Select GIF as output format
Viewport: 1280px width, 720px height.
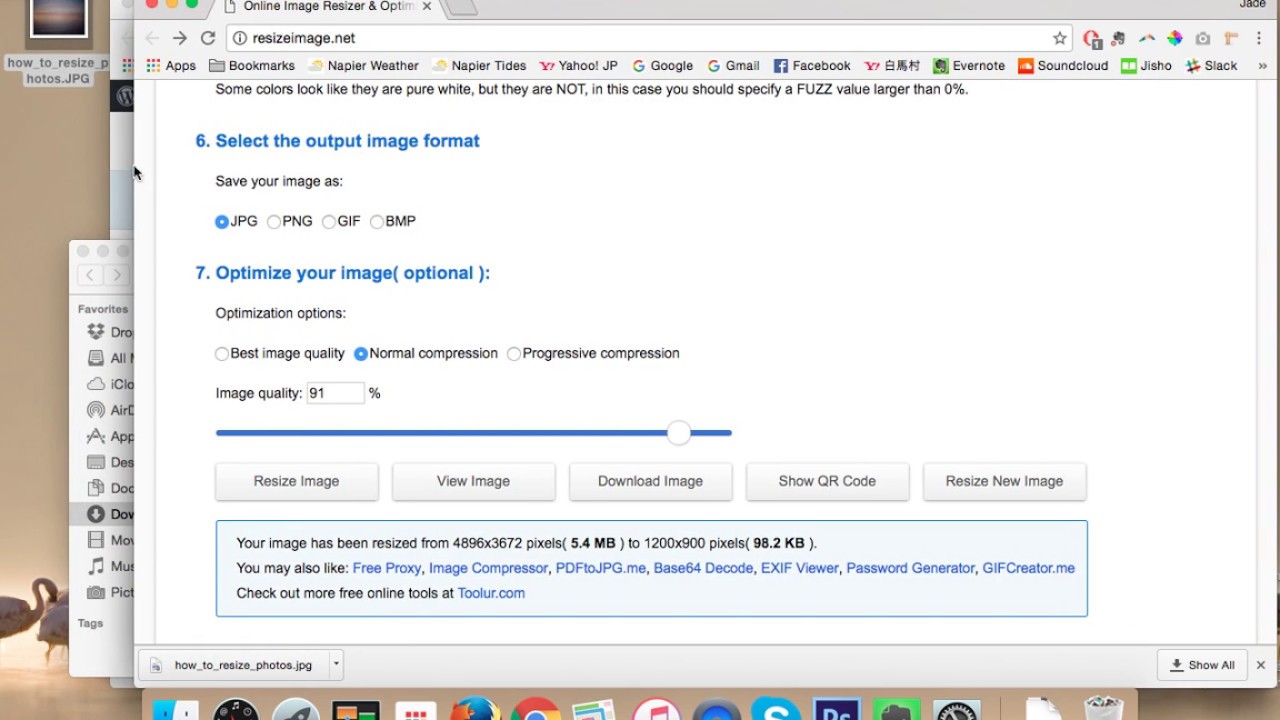coord(329,222)
